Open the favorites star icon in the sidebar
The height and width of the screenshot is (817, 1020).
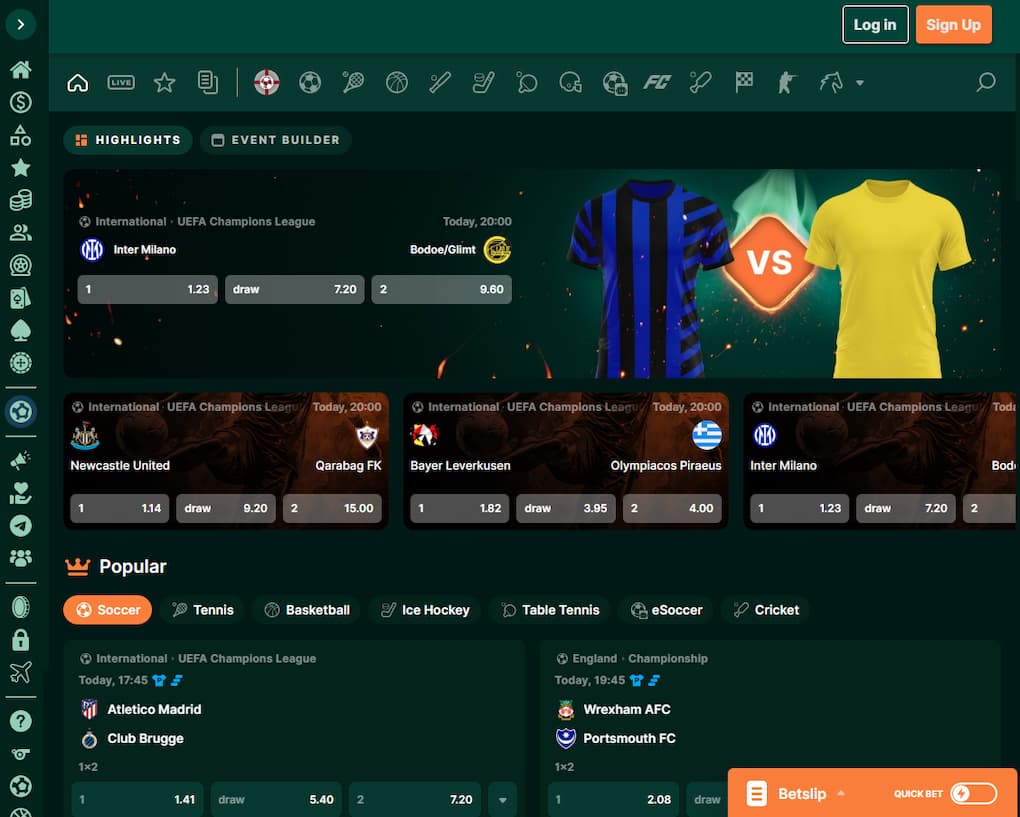[x=21, y=168]
